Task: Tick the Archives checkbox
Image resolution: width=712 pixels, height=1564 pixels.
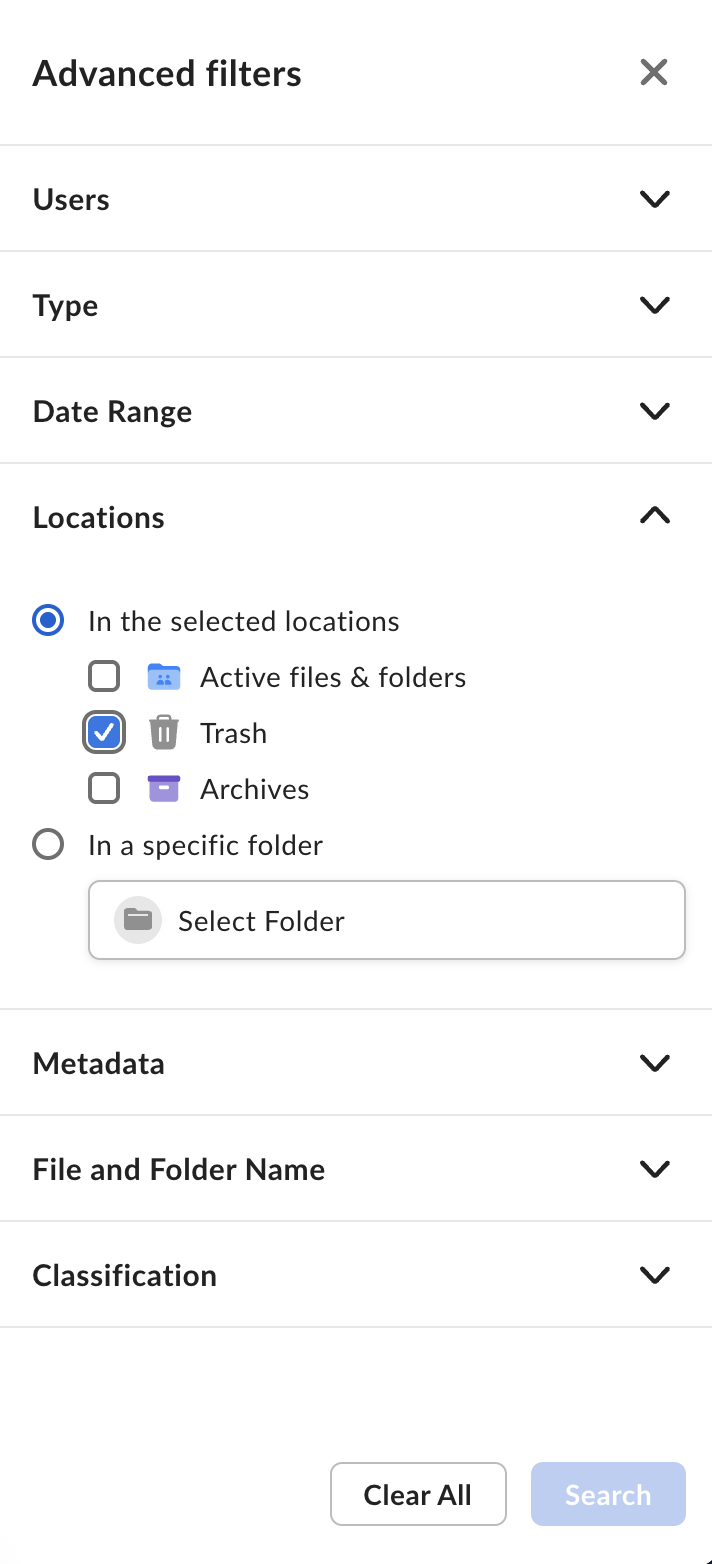Action: tap(104, 789)
